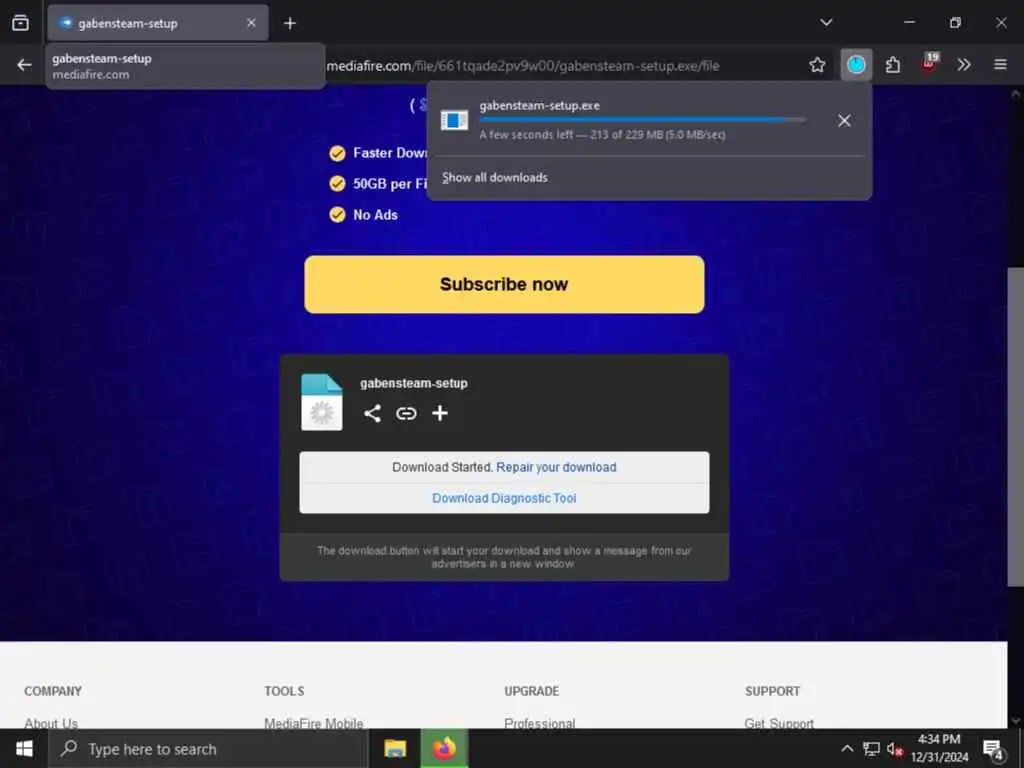Screen dimensions: 1024x768
Task: Click the page vertical scrollbar thumb
Action: (1016, 427)
